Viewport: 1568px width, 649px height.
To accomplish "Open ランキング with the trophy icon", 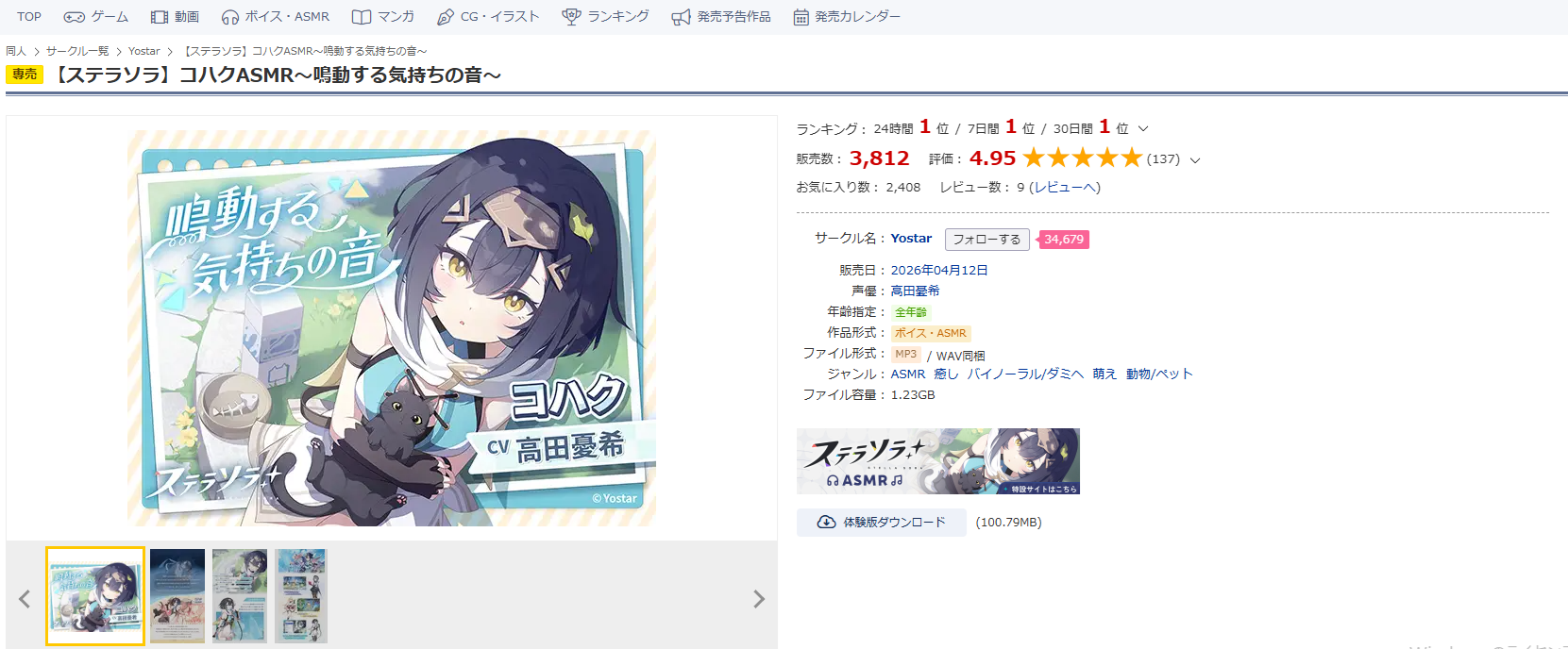I will coord(605,17).
